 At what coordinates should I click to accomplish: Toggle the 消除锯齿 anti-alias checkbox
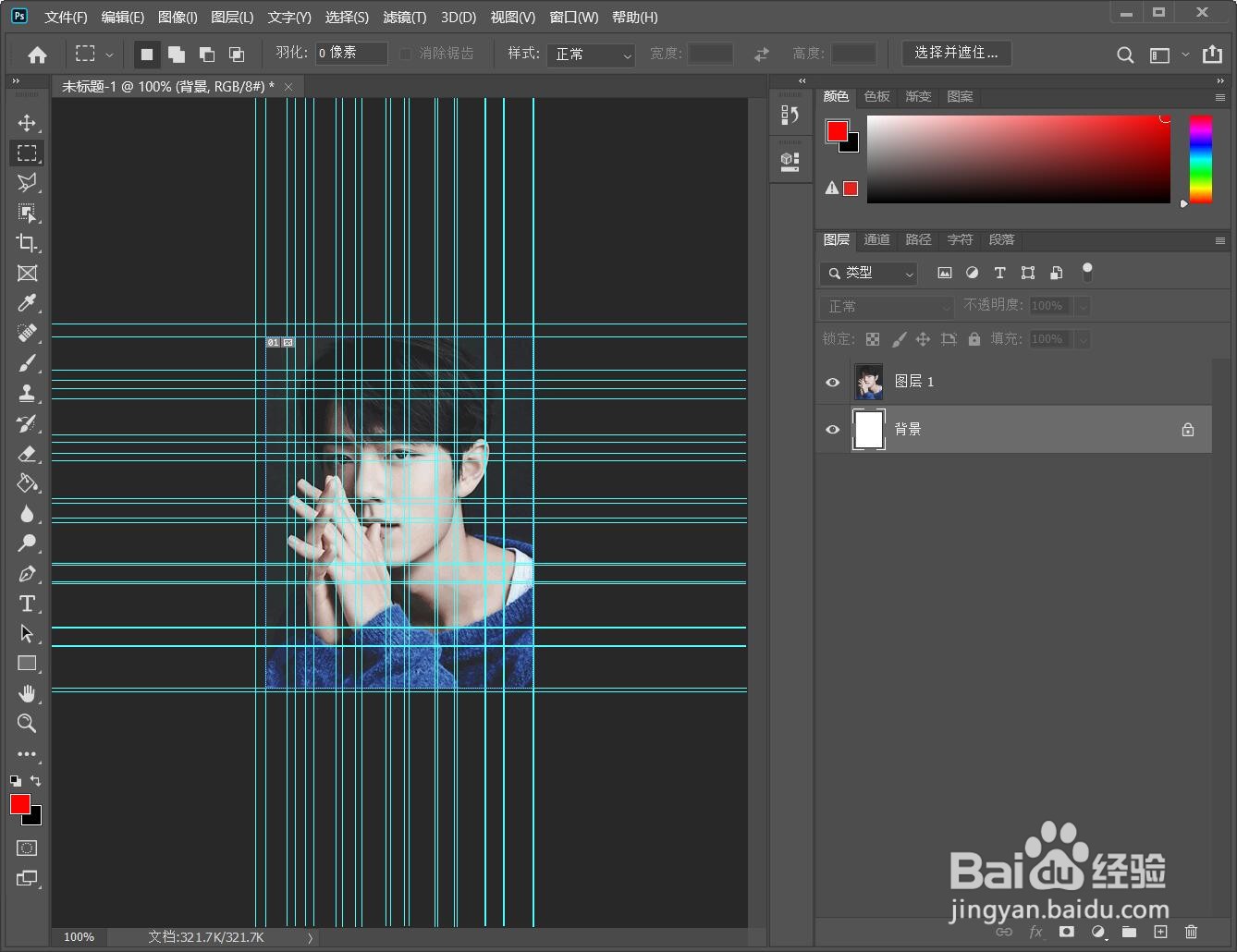[x=405, y=54]
